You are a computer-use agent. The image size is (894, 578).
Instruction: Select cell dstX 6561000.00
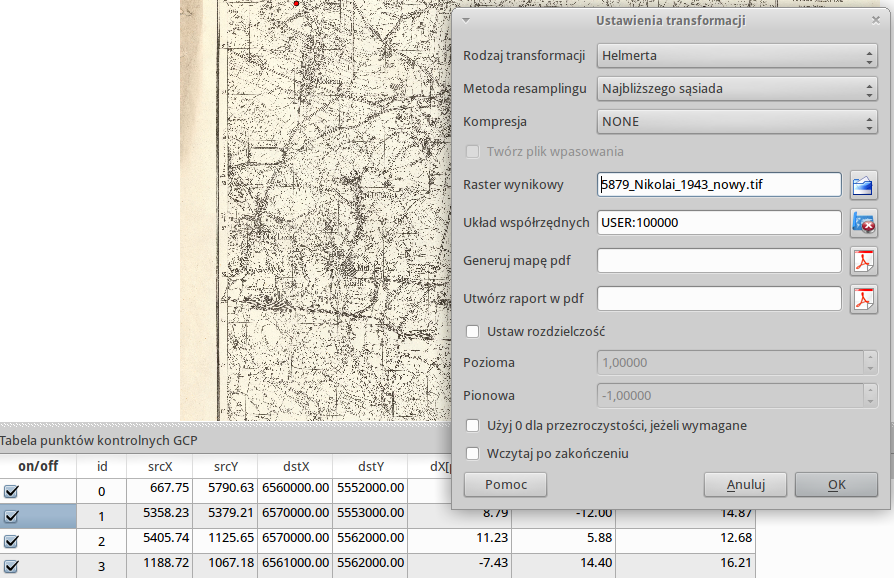click(295, 566)
